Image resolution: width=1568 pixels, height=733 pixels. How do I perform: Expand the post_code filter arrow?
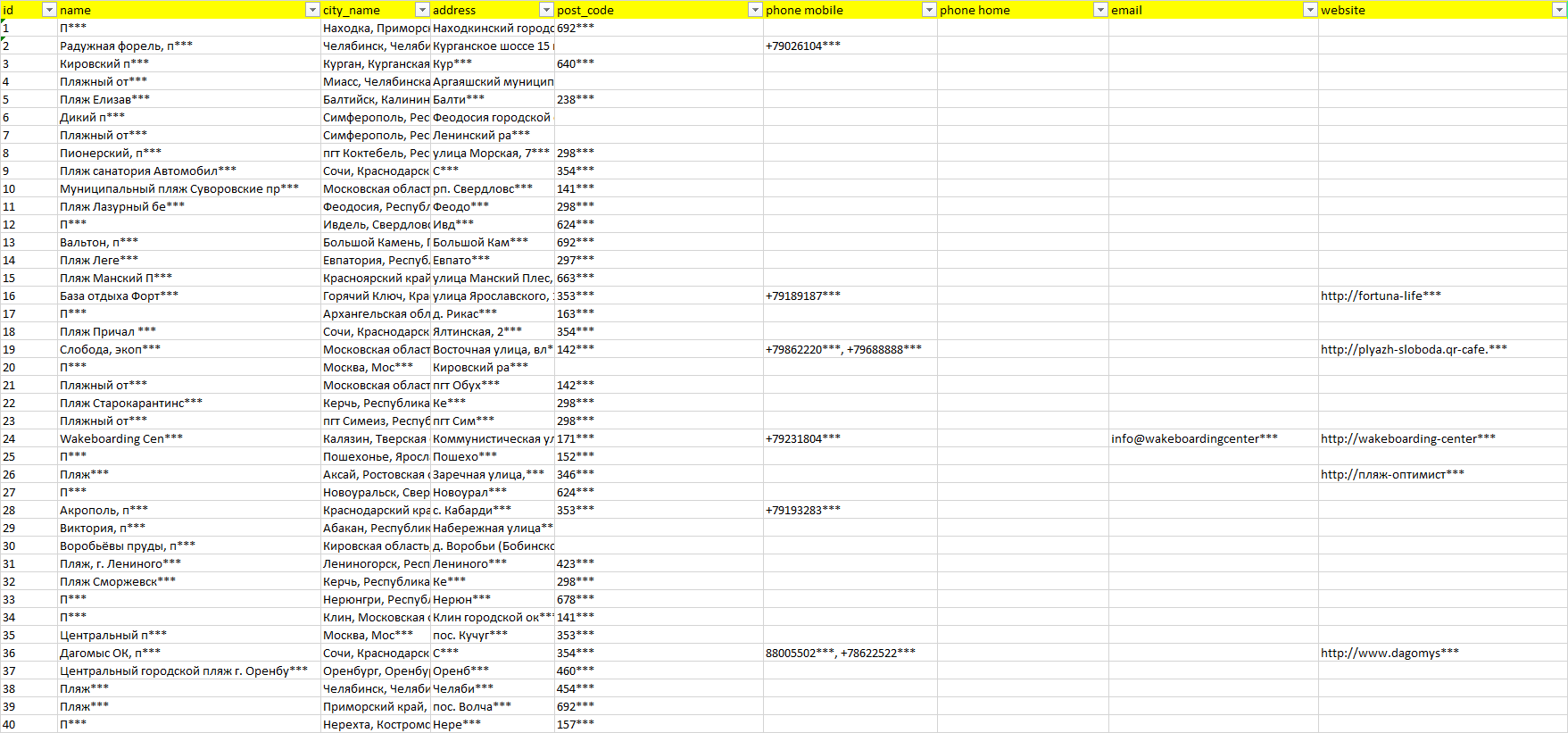[x=755, y=10]
